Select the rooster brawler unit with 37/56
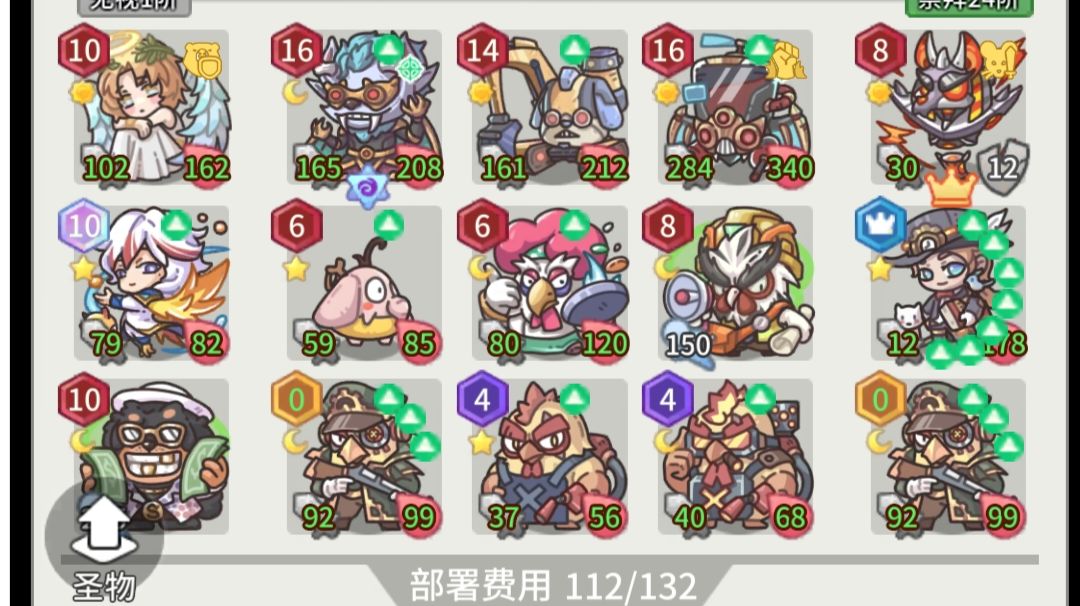This screenshot has width=1080, height=606. (x=550, y=456)
